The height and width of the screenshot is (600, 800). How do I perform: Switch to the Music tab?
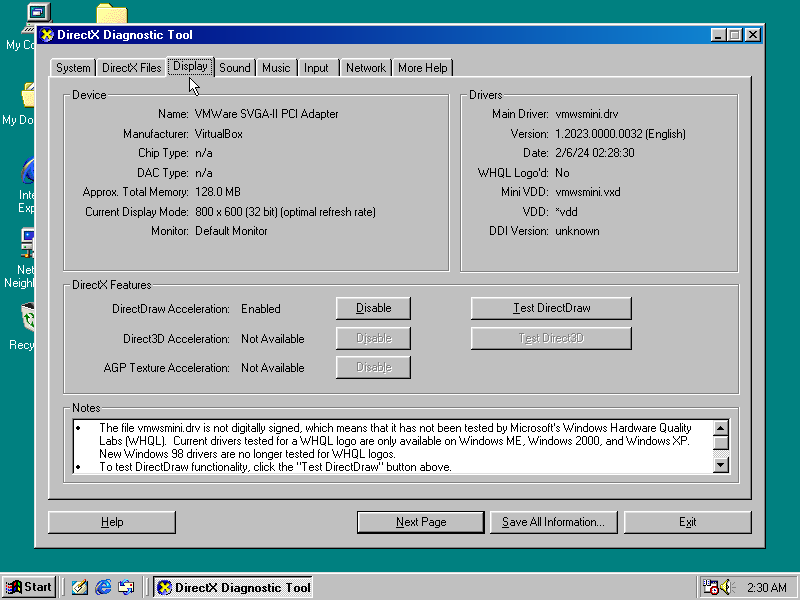pyautogui.click(x=276, y=68)
